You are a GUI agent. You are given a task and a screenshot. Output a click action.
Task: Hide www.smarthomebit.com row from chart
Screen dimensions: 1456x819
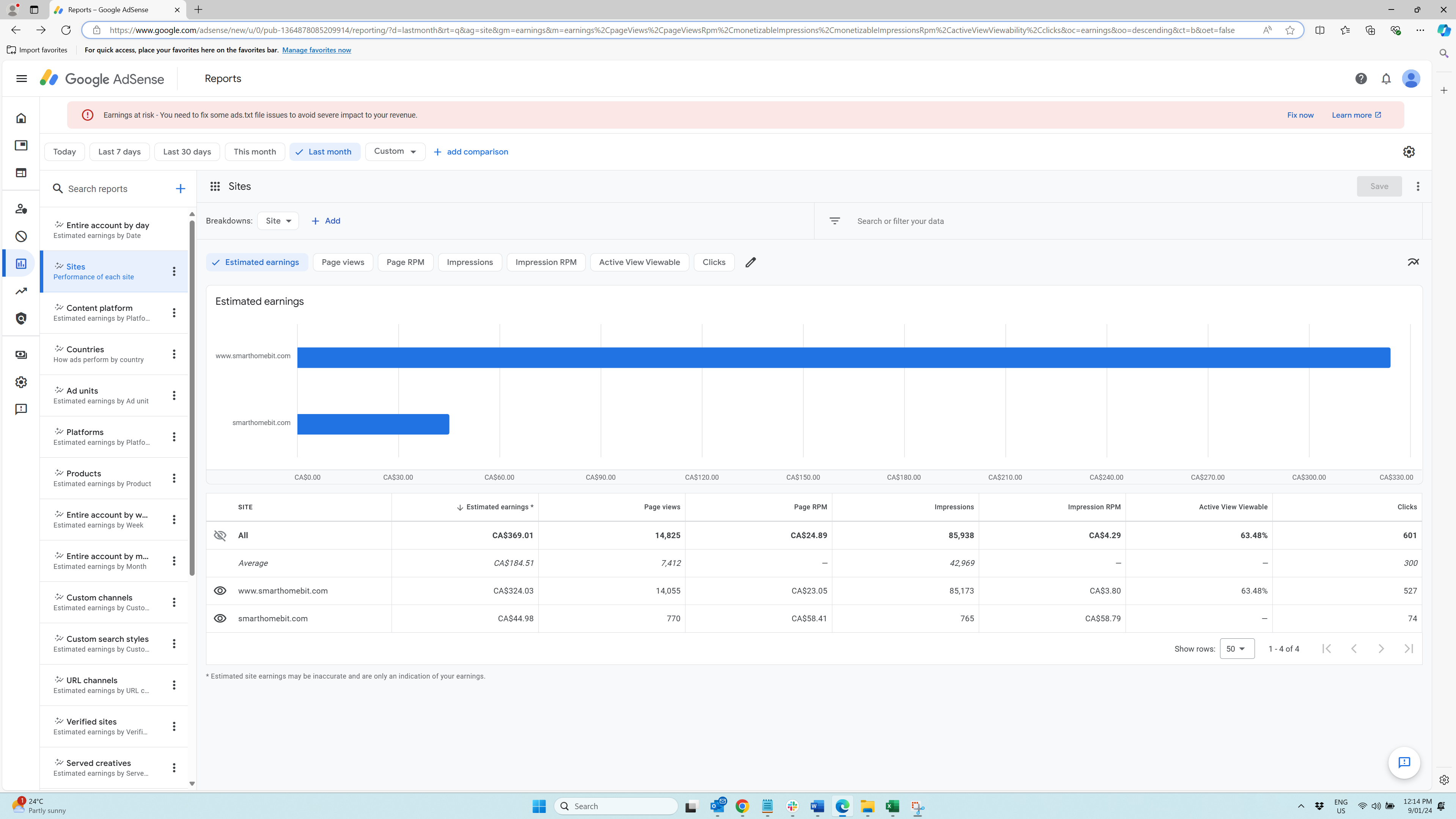click(x=220, y=591)
